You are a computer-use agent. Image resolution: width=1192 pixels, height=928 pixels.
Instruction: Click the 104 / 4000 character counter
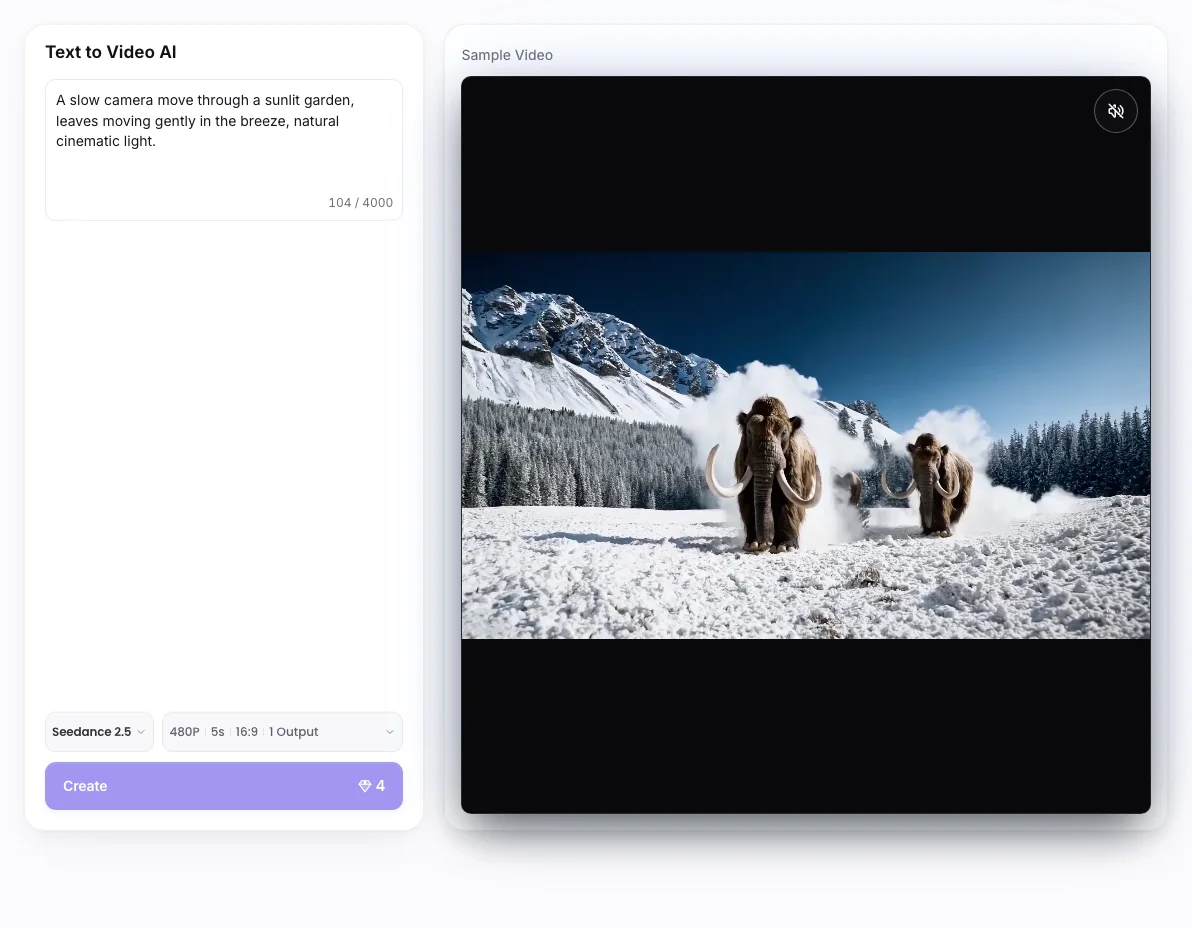click(x=360, y=203)
